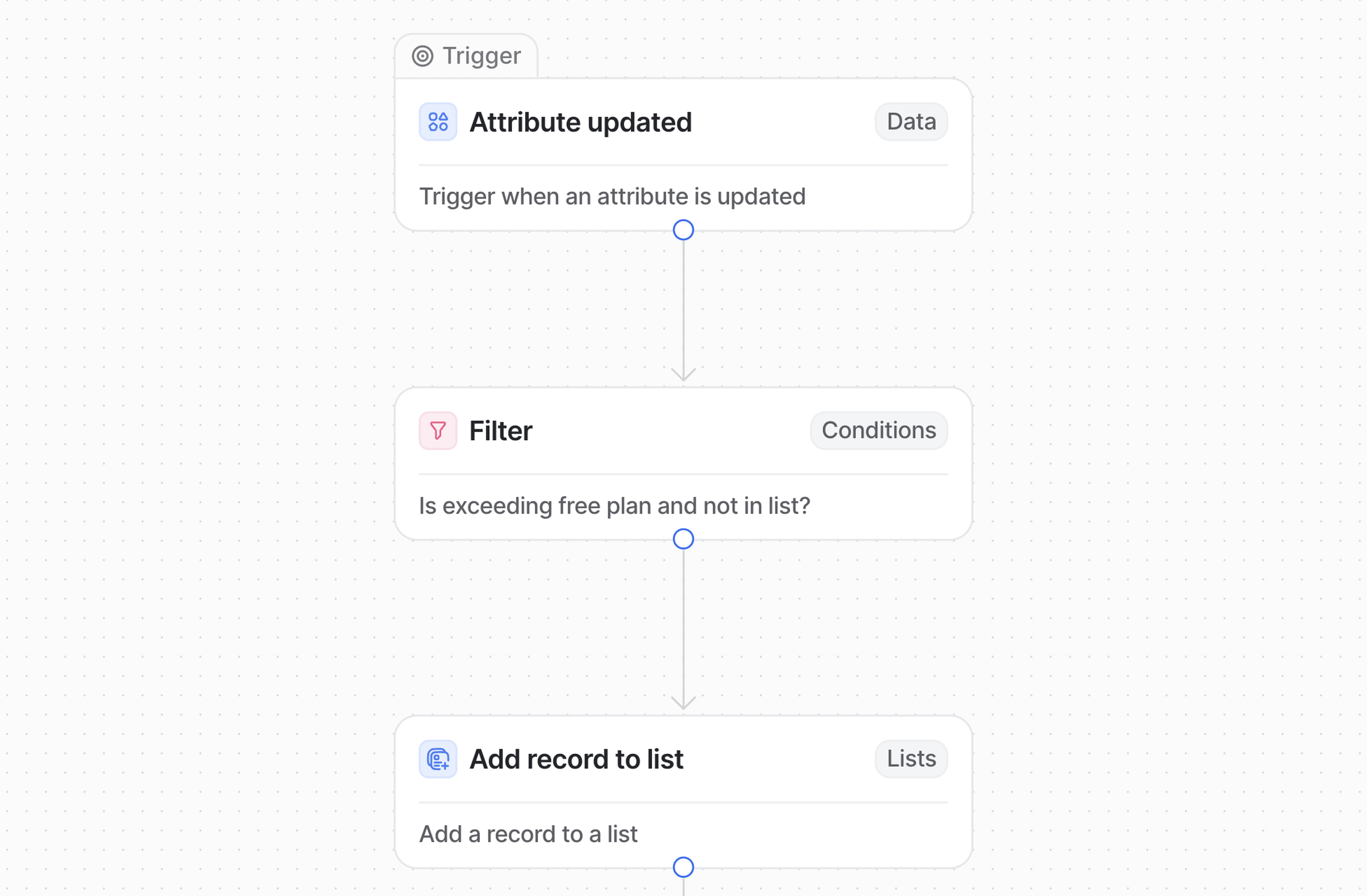
Task: Click the Trigger target icon
Action: pos(423,56)
